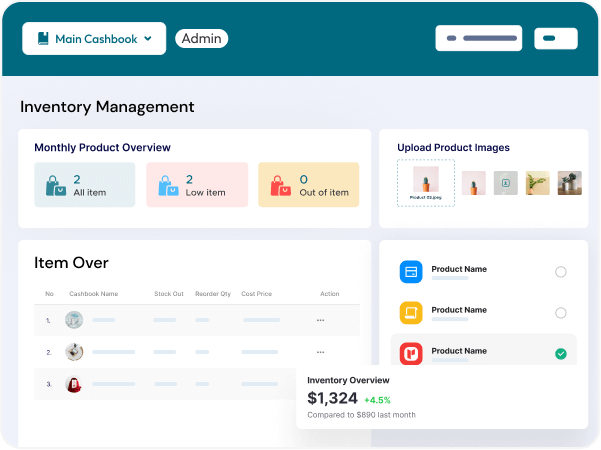This screenshot has width=601, height=450.
Task: Select the last plant product image thumbnail
Action: (569, 183)
